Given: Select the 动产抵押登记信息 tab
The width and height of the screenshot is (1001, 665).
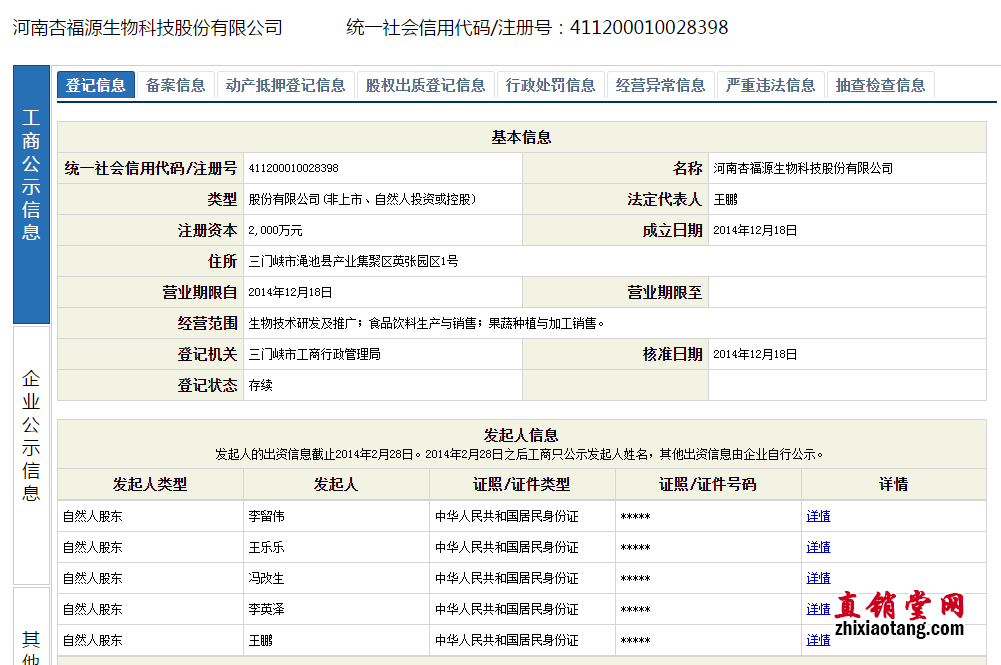Looking at the screenshot, I should [286, 85].
